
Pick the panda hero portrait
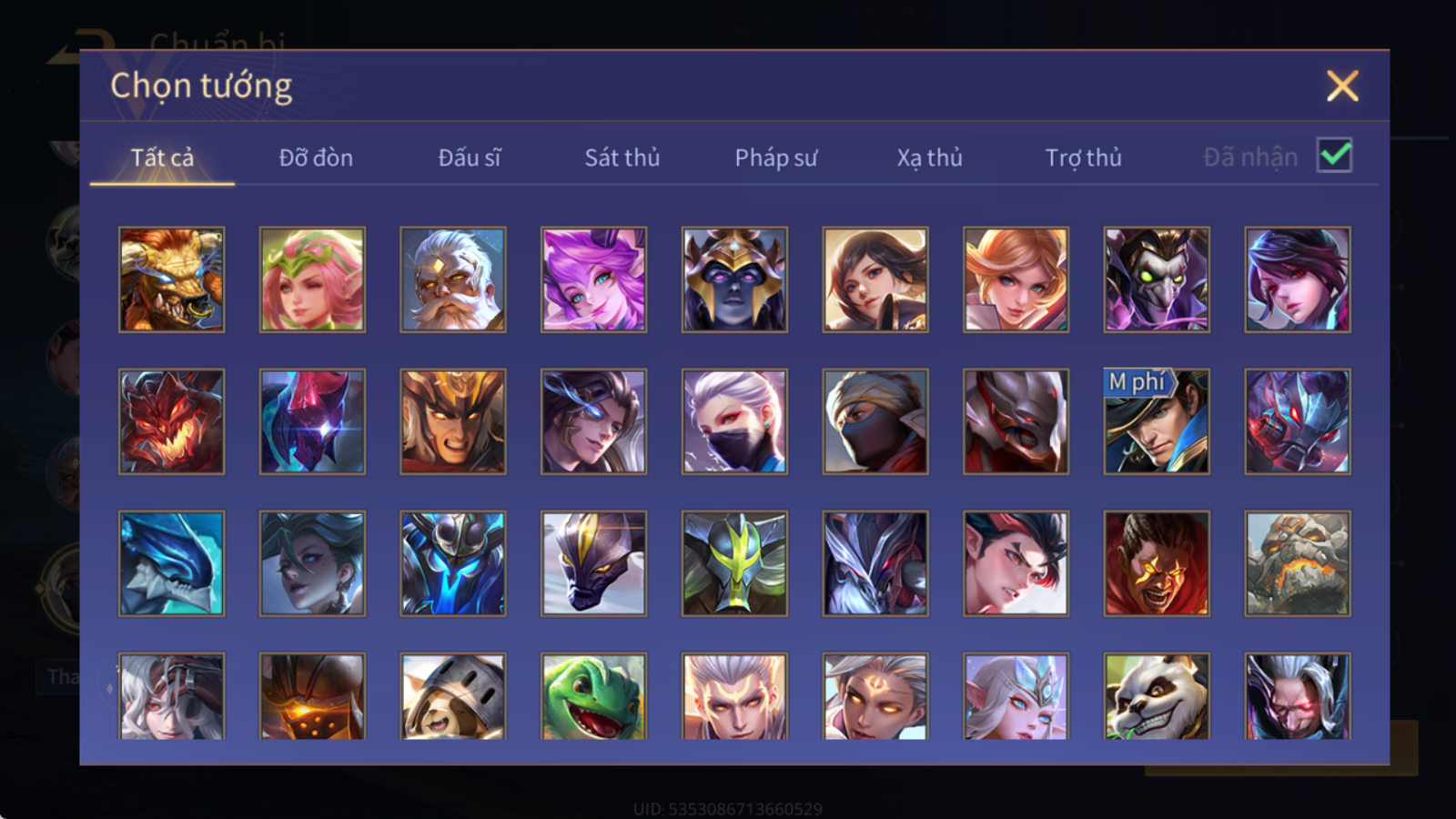(x=1157, y=696)
